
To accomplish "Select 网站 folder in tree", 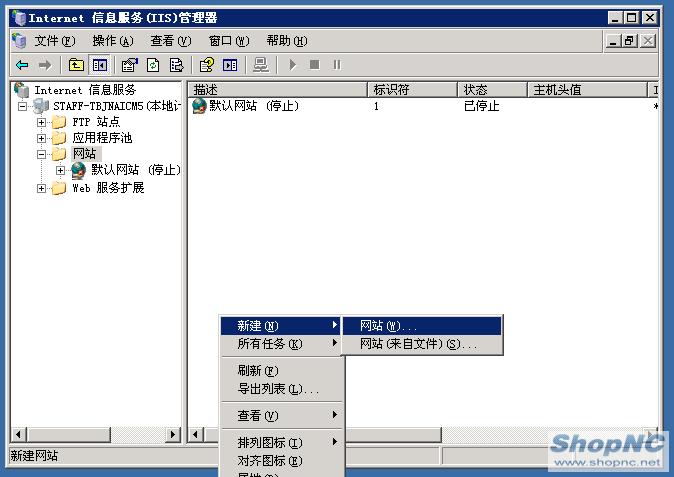I will point(85,154).
